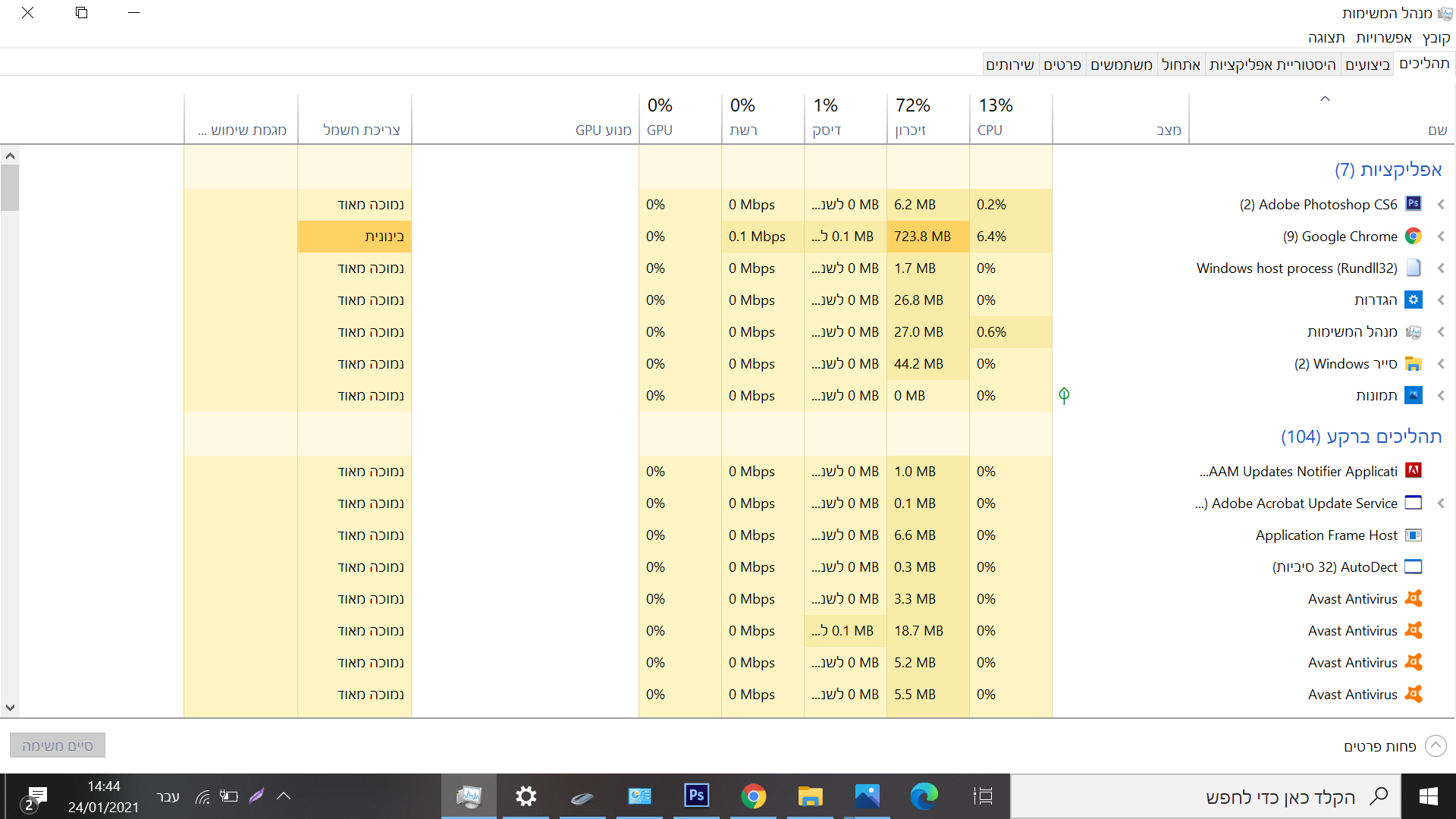1456x819 pixels.
Task: Click the Avast Antivirus icon with 18.7 MB
Action: (1414, 630)
